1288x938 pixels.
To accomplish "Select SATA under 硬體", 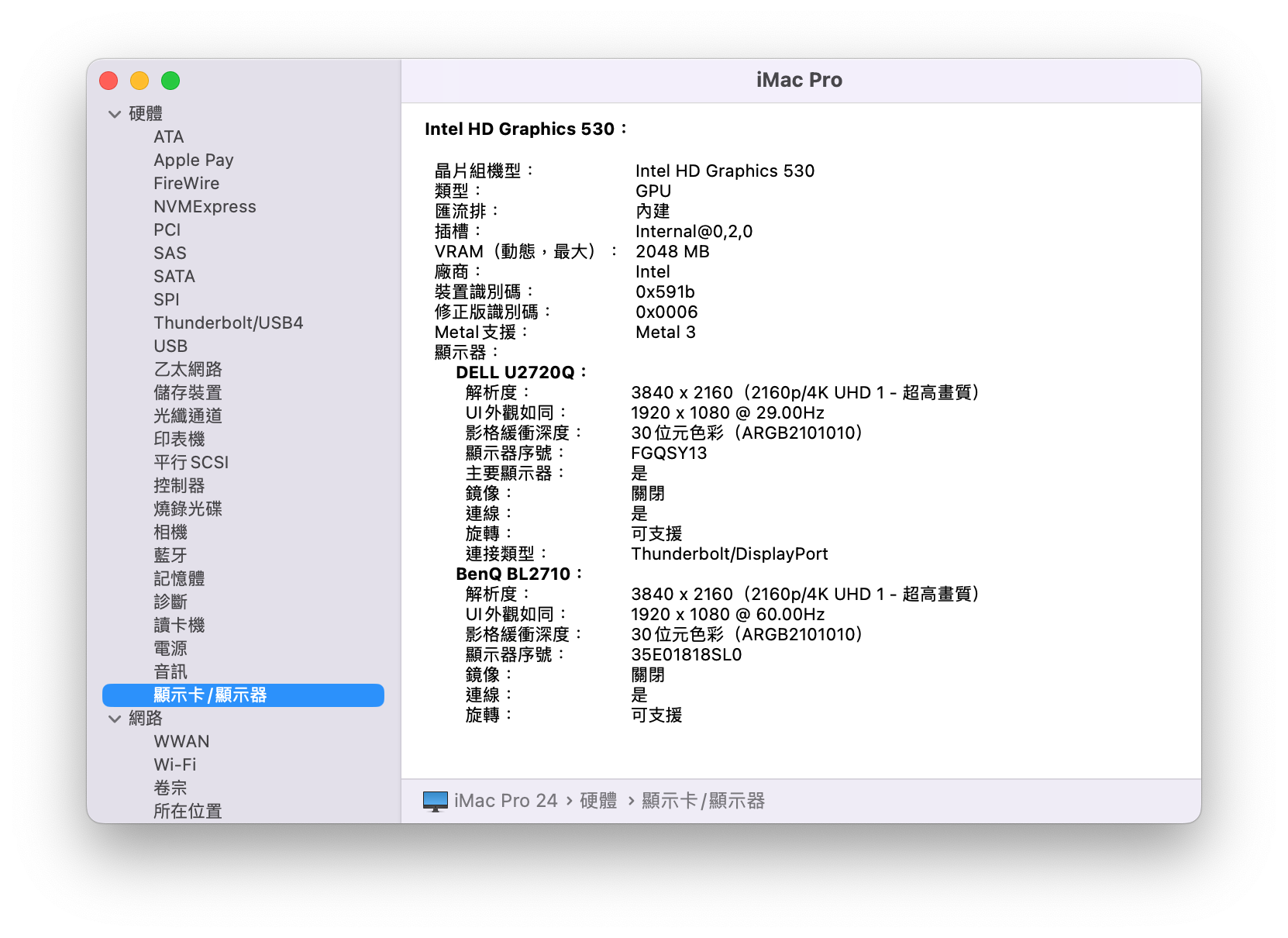I will (175, 276).
